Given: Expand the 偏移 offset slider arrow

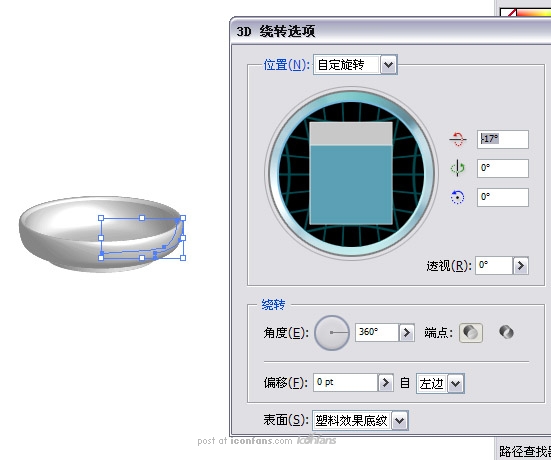Looking at the screenshot, I should coord(385,382).
